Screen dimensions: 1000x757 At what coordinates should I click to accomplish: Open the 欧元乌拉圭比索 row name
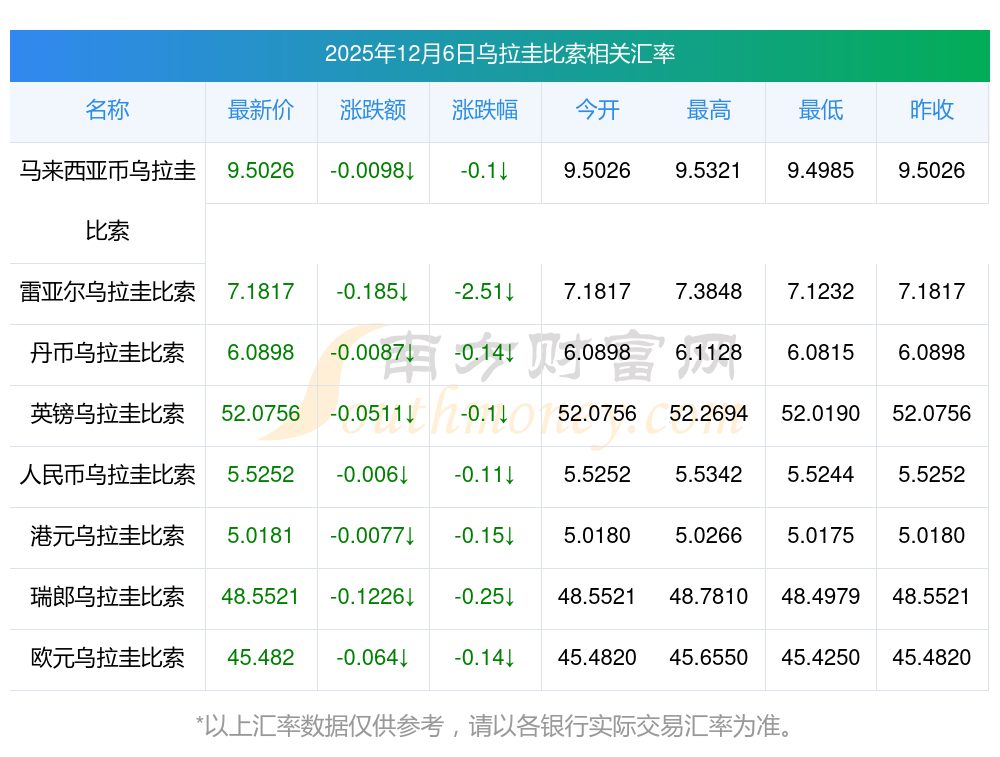(107, 658)
